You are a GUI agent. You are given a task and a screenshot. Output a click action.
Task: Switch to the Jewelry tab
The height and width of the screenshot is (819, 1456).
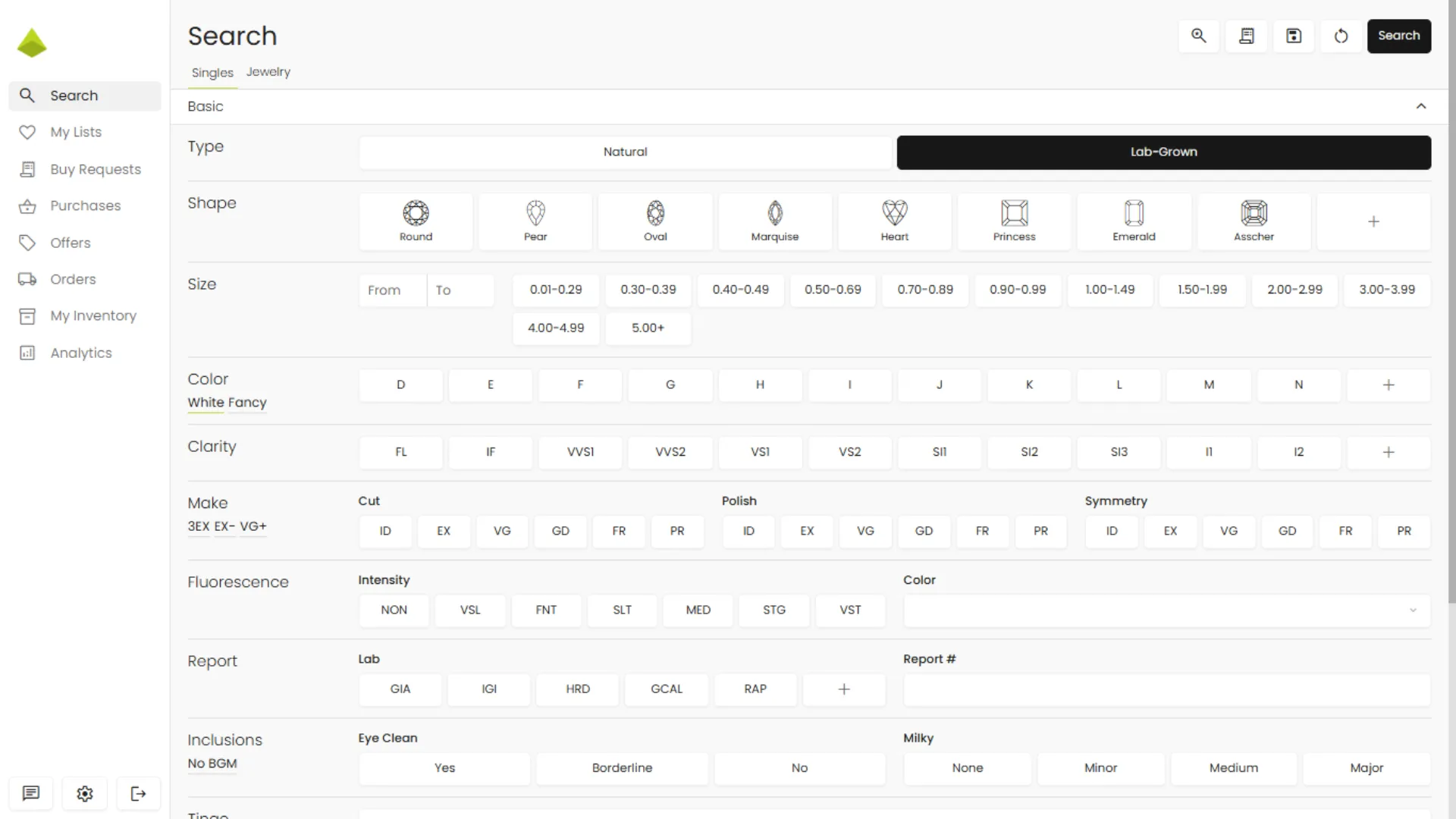click(268, 72)
